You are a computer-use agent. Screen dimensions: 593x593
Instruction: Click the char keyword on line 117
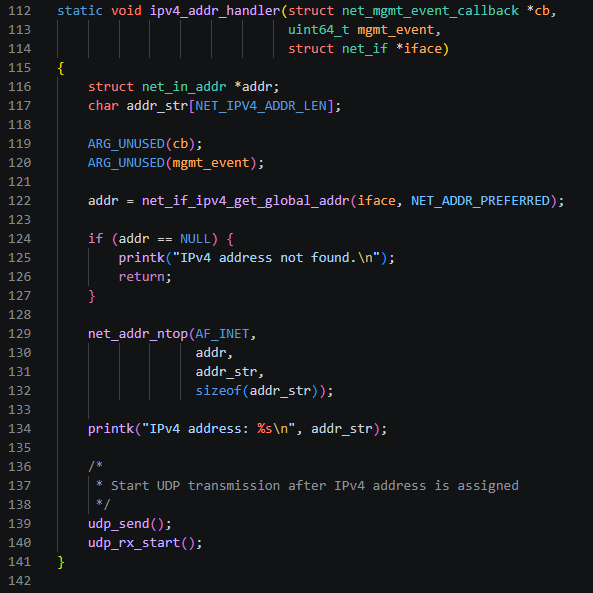[103, 106]
